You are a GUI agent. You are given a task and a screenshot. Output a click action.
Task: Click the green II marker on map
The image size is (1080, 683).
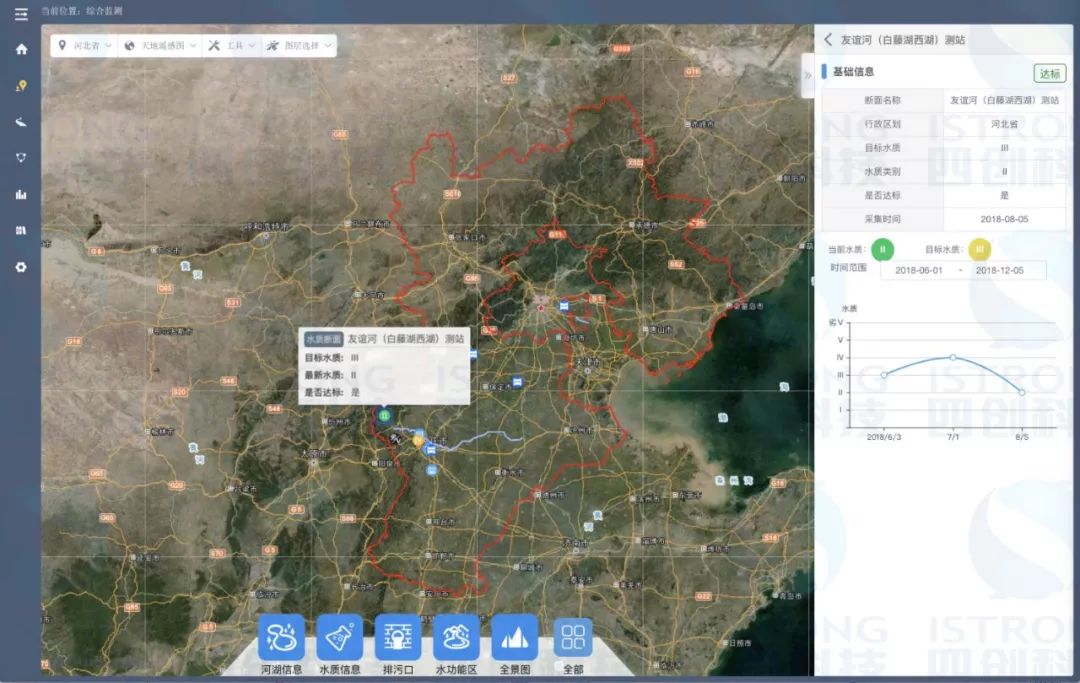click(384, 414)
